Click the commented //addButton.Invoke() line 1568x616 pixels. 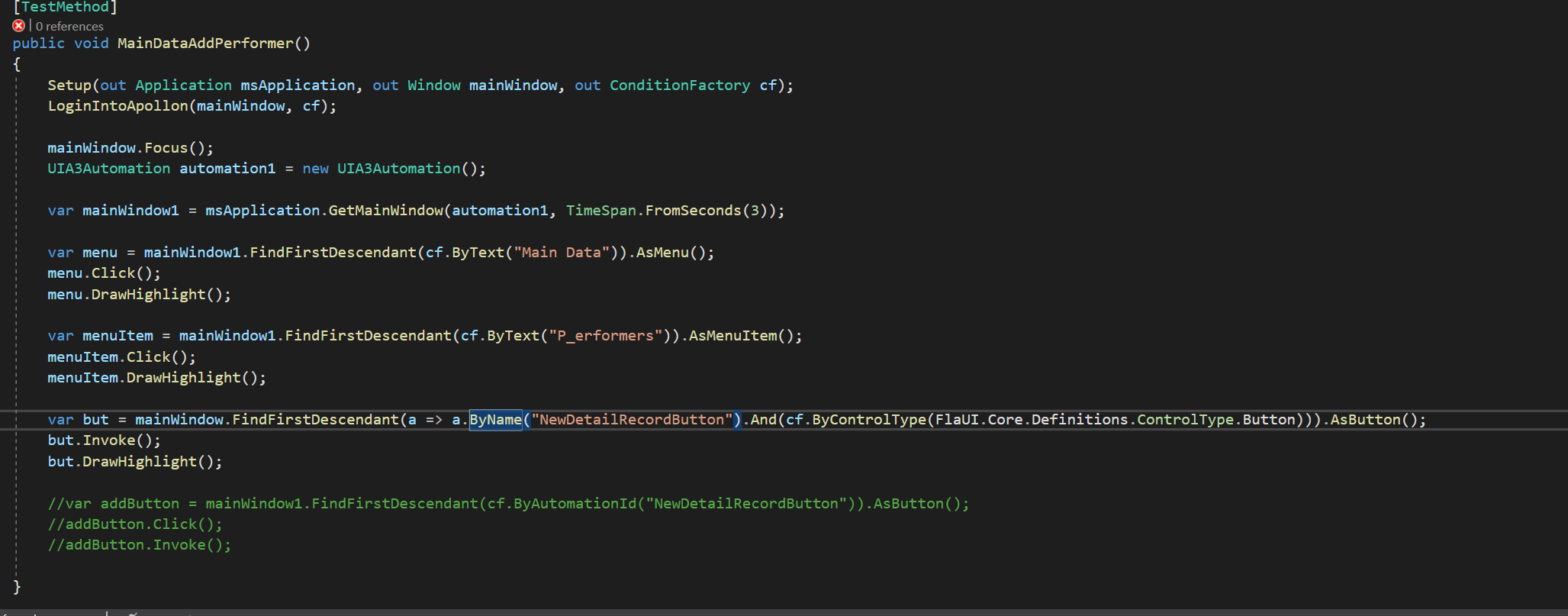pyautogui.click(x=139, y=545)
